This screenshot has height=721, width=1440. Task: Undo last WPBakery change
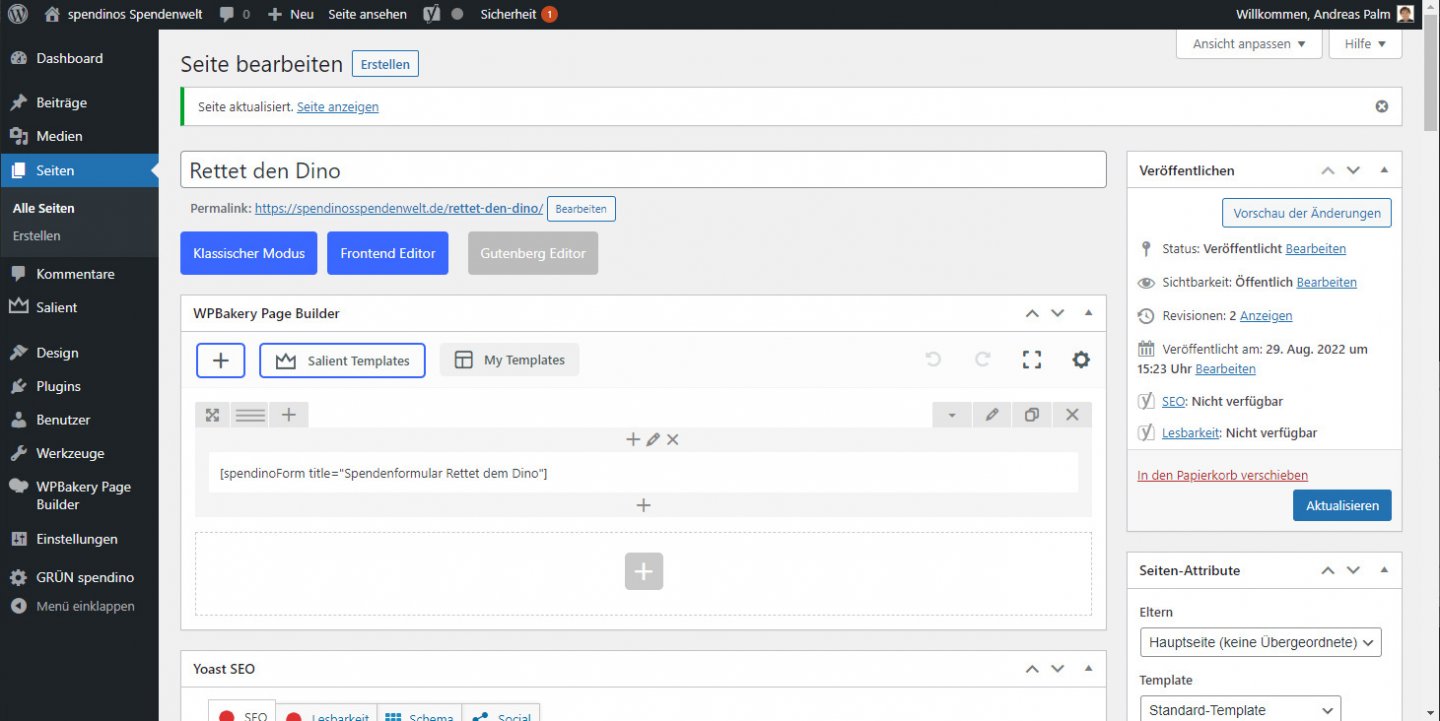click(x=933, y=360)
